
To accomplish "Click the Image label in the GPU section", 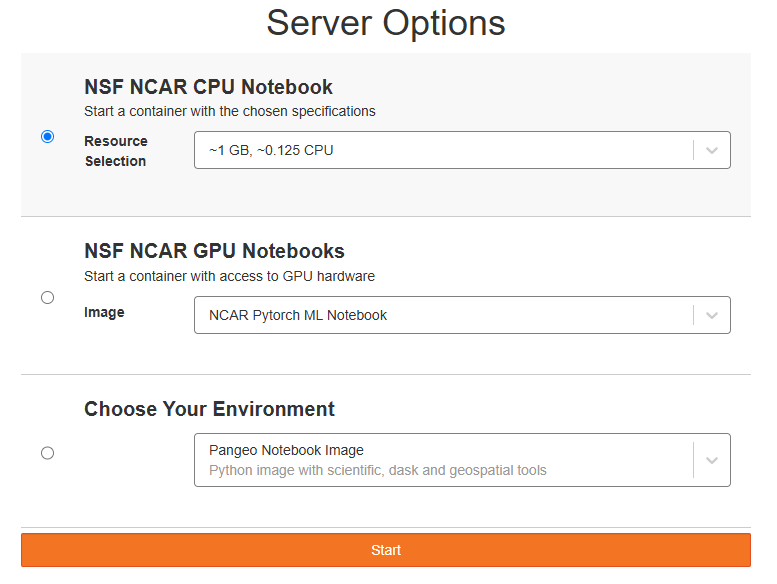I will (x=104, y=312).
